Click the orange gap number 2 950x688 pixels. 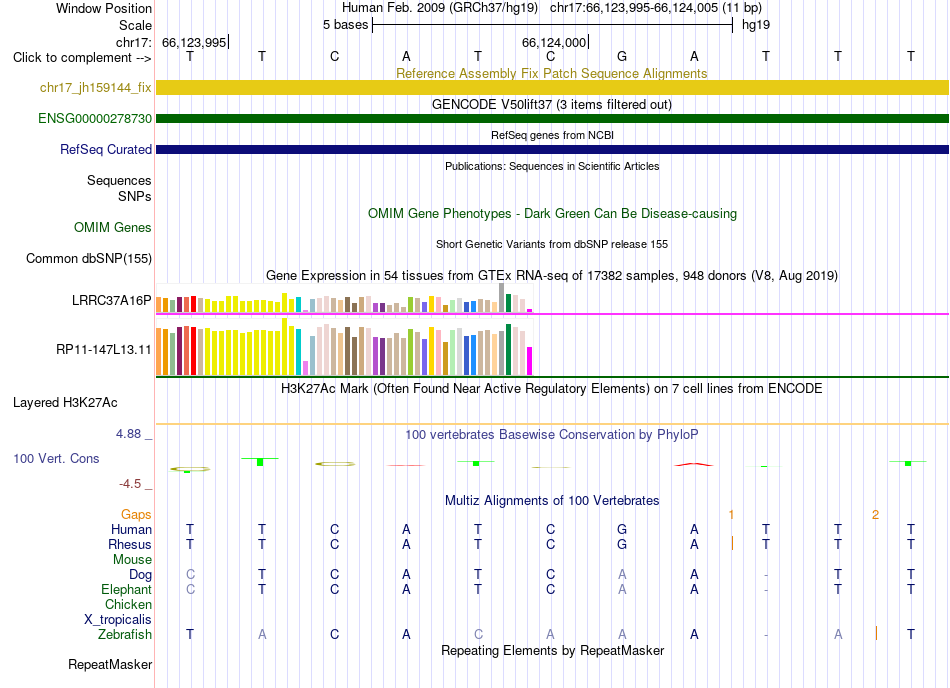(x=875, y=515)
